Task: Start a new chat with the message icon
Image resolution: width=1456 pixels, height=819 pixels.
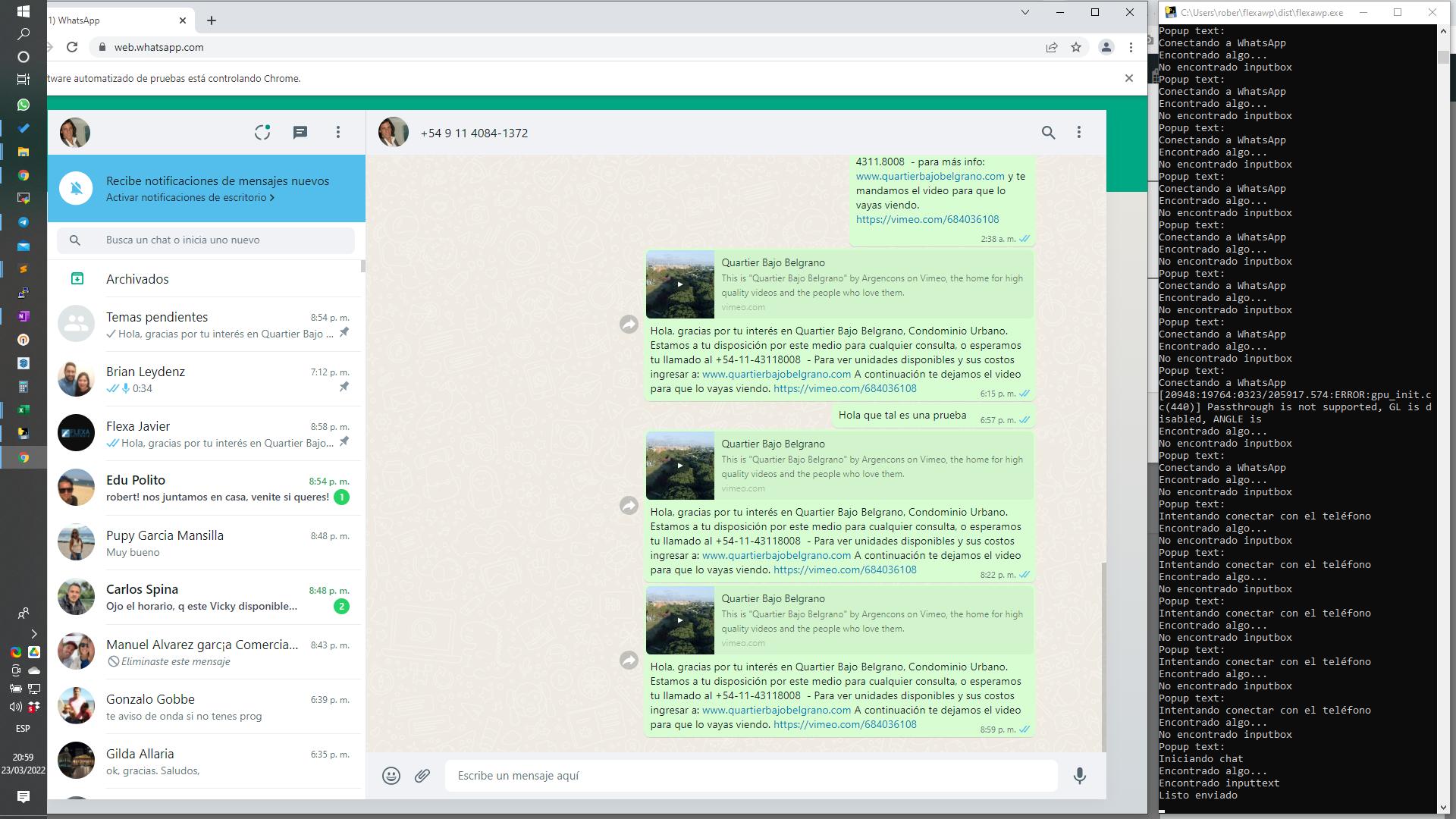Action: [300, 133]
